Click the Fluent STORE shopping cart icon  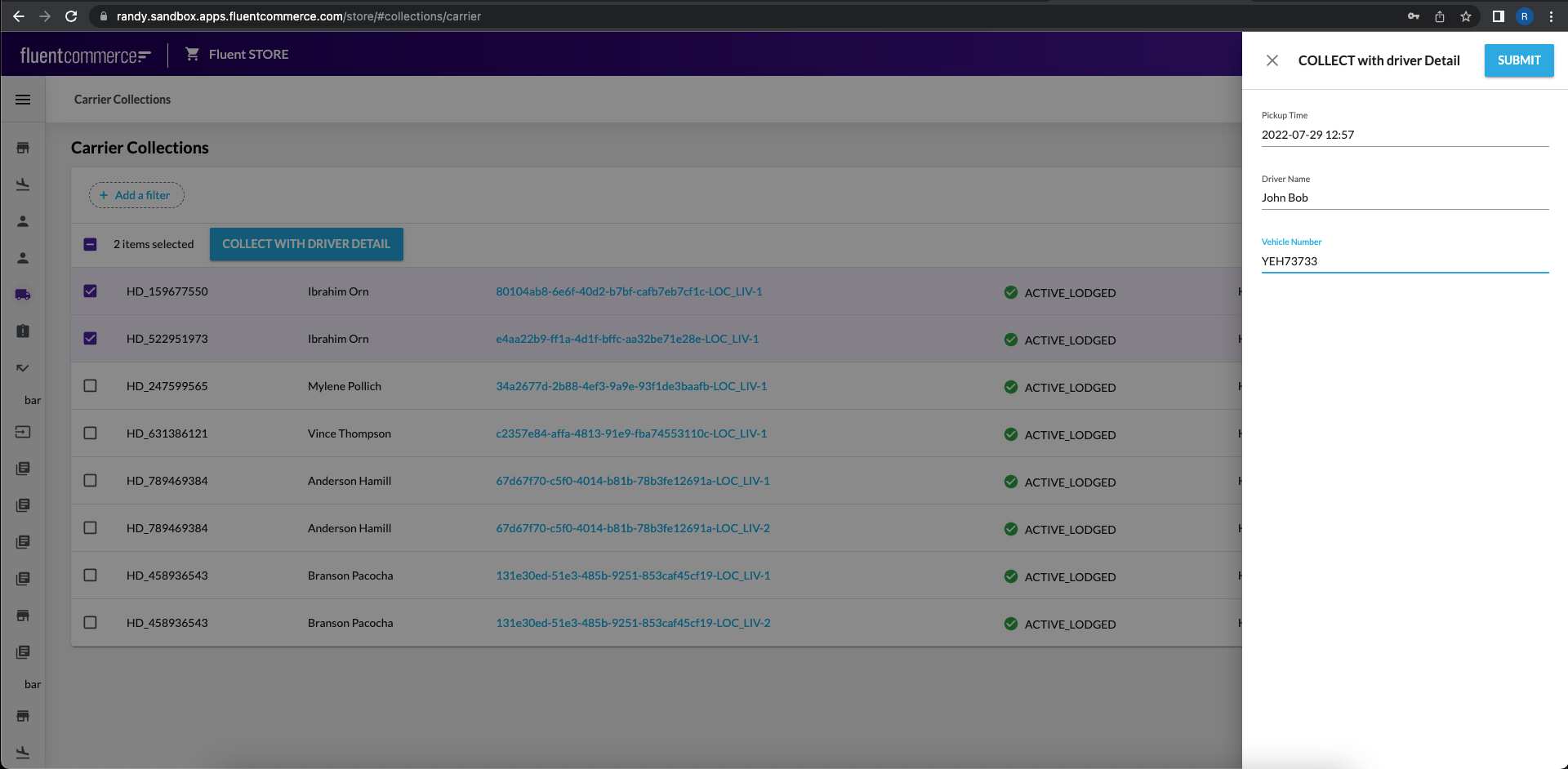tap(193, 54)
